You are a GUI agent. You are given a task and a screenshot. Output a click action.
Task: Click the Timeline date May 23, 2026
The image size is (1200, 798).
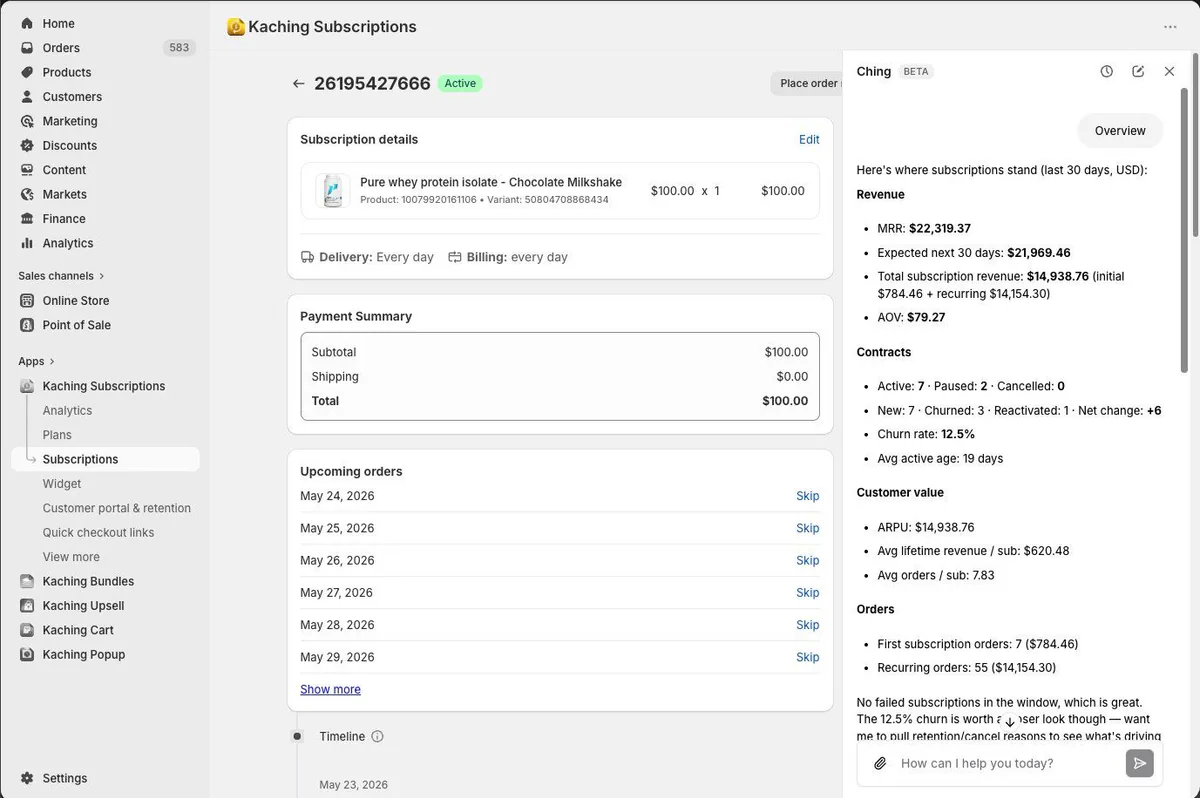(353, 785)
